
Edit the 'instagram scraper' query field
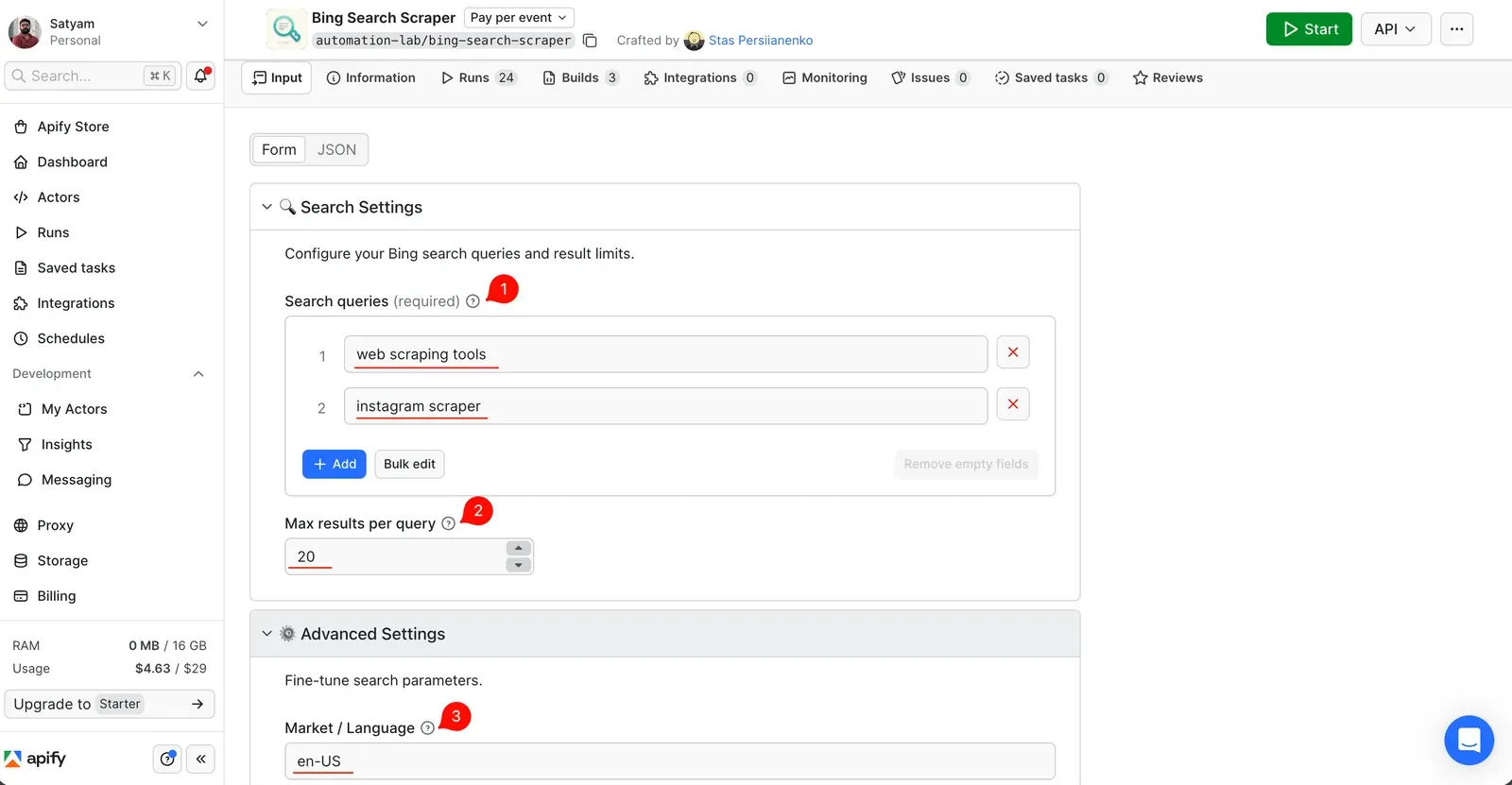tap(665, 406)
